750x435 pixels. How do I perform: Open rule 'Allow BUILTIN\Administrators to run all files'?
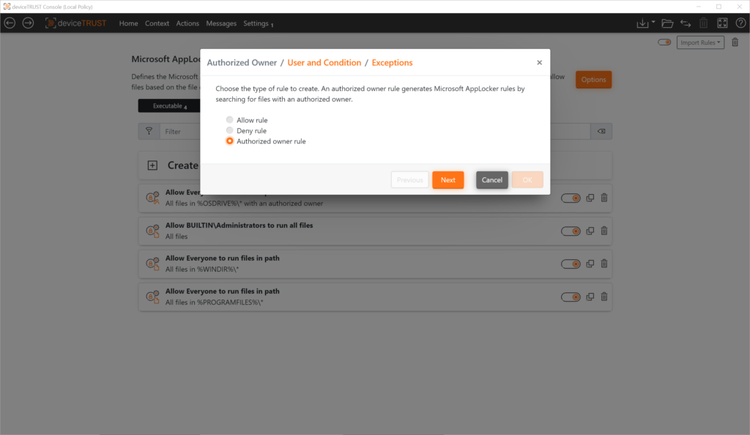point(239,225)
